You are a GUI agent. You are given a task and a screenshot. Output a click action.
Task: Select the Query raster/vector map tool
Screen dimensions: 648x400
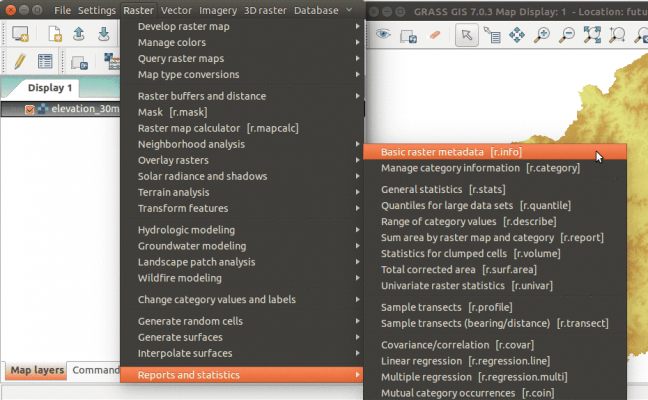pos(492,35)
